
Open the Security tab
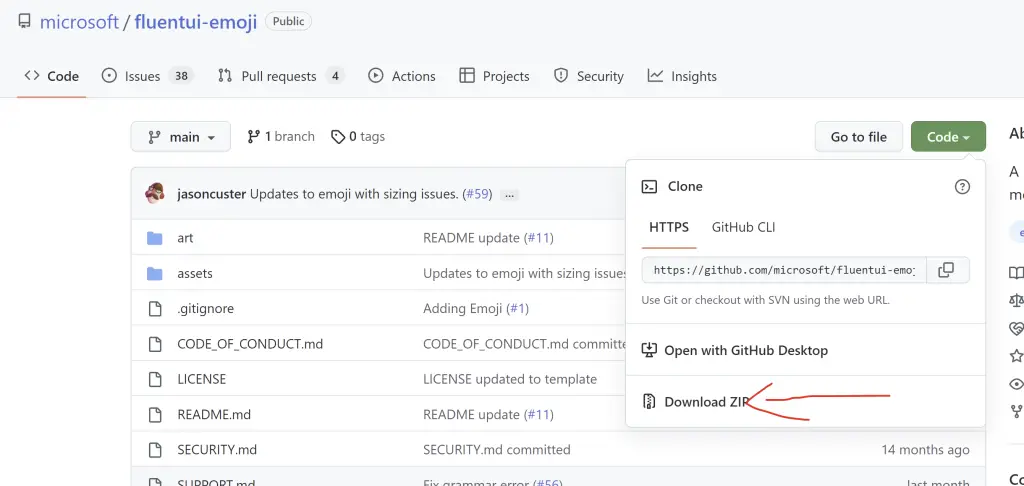click(588, 76)
